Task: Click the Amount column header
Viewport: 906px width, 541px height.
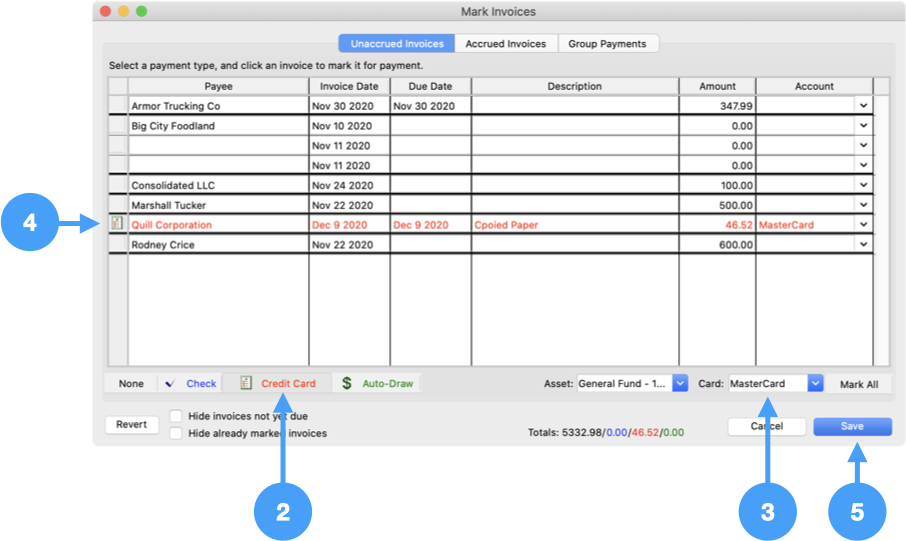Action: coord(716,87)
